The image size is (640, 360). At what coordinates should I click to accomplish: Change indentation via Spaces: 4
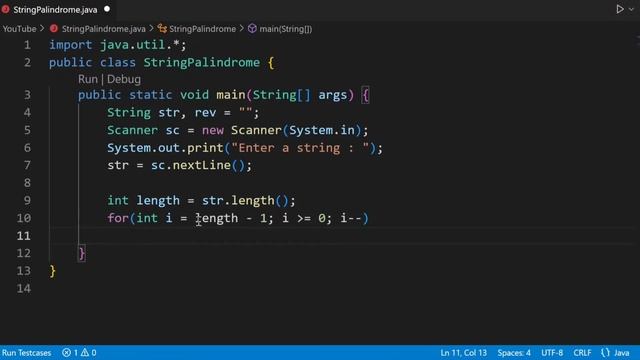[x=514, y=353]
